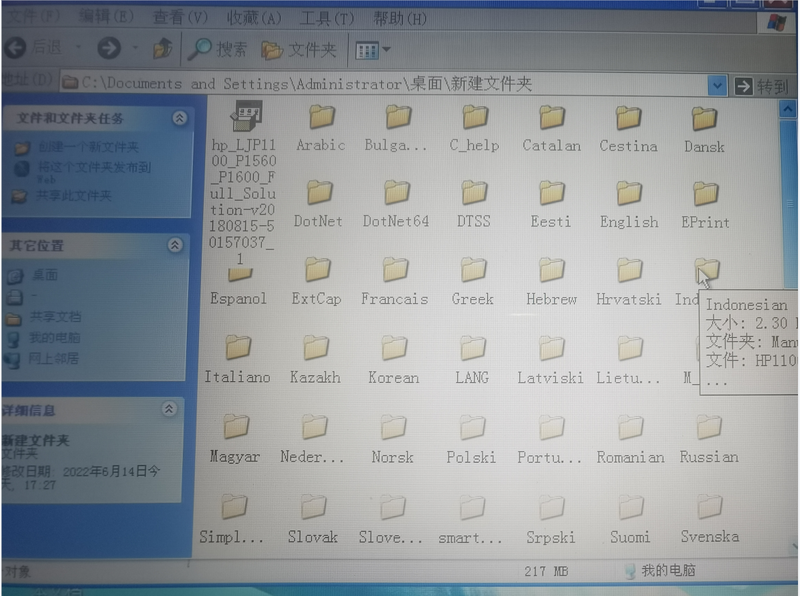Toggle the 文件夹 (Folders) pane button
The image size is (800, 596).
click(x=298, y=49)
